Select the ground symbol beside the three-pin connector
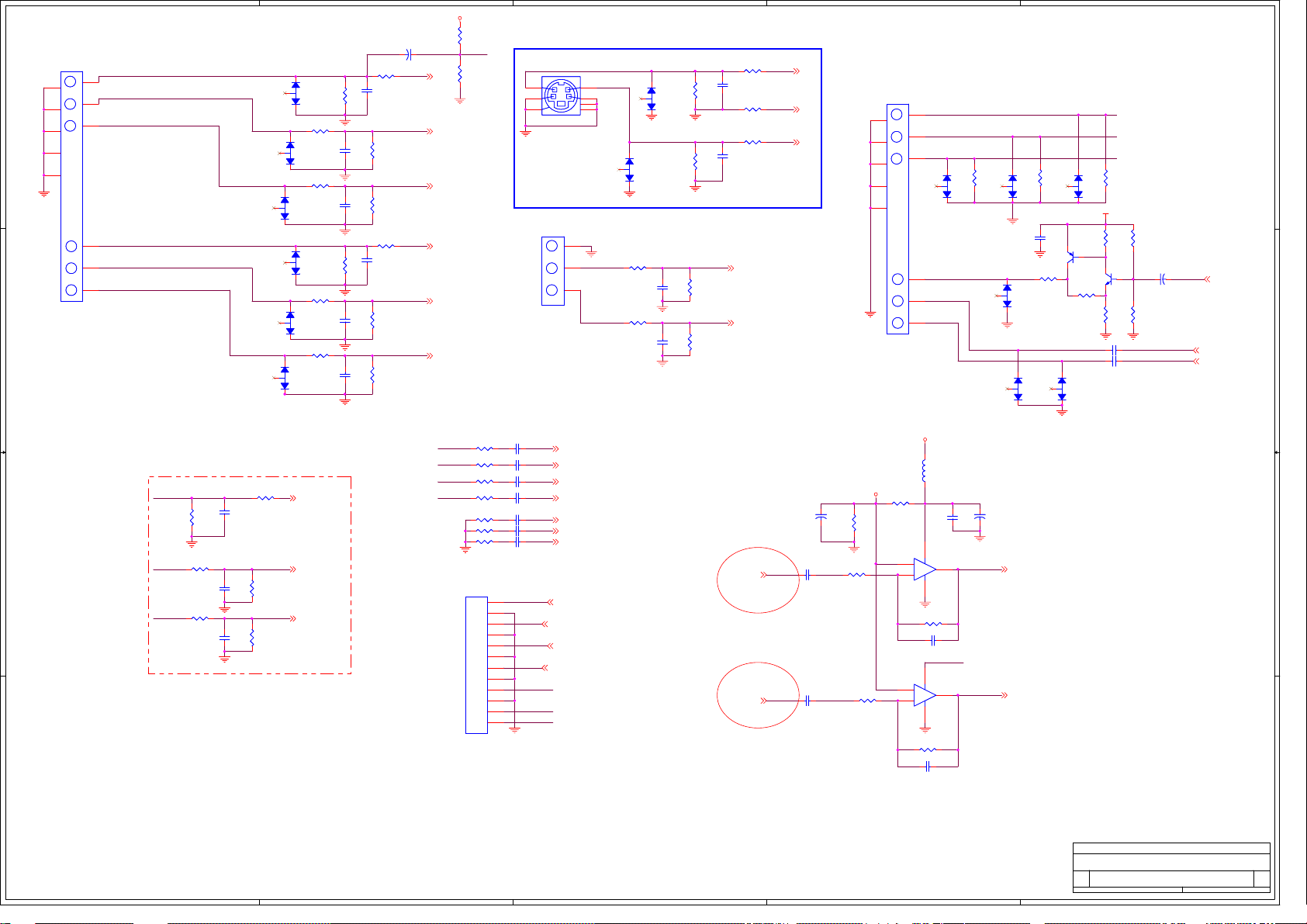Image resolution: width=1307 pixels, height=924 pixels. [591, 253]
